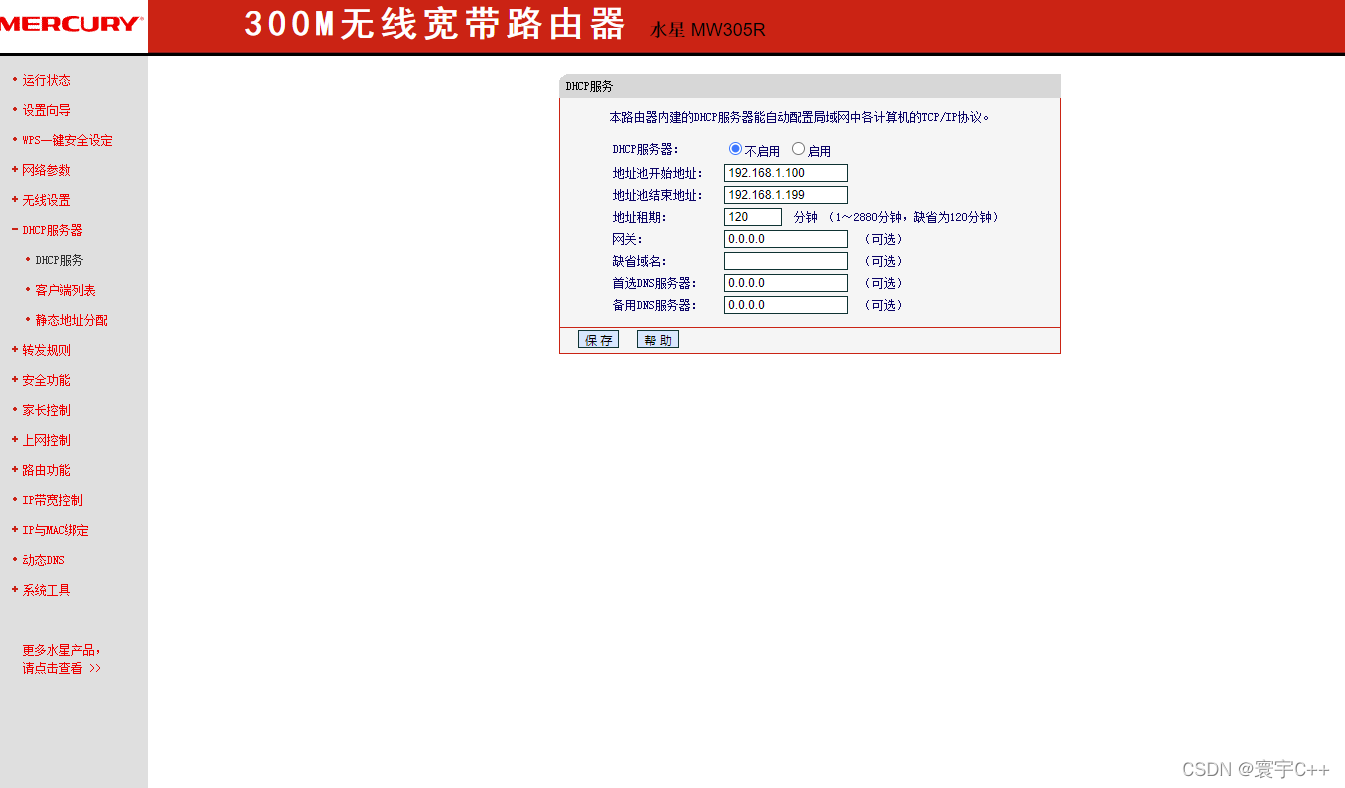Open 动态DNS in the sidebar
This screenshot has height=788, width=1345.
[43, 560]
